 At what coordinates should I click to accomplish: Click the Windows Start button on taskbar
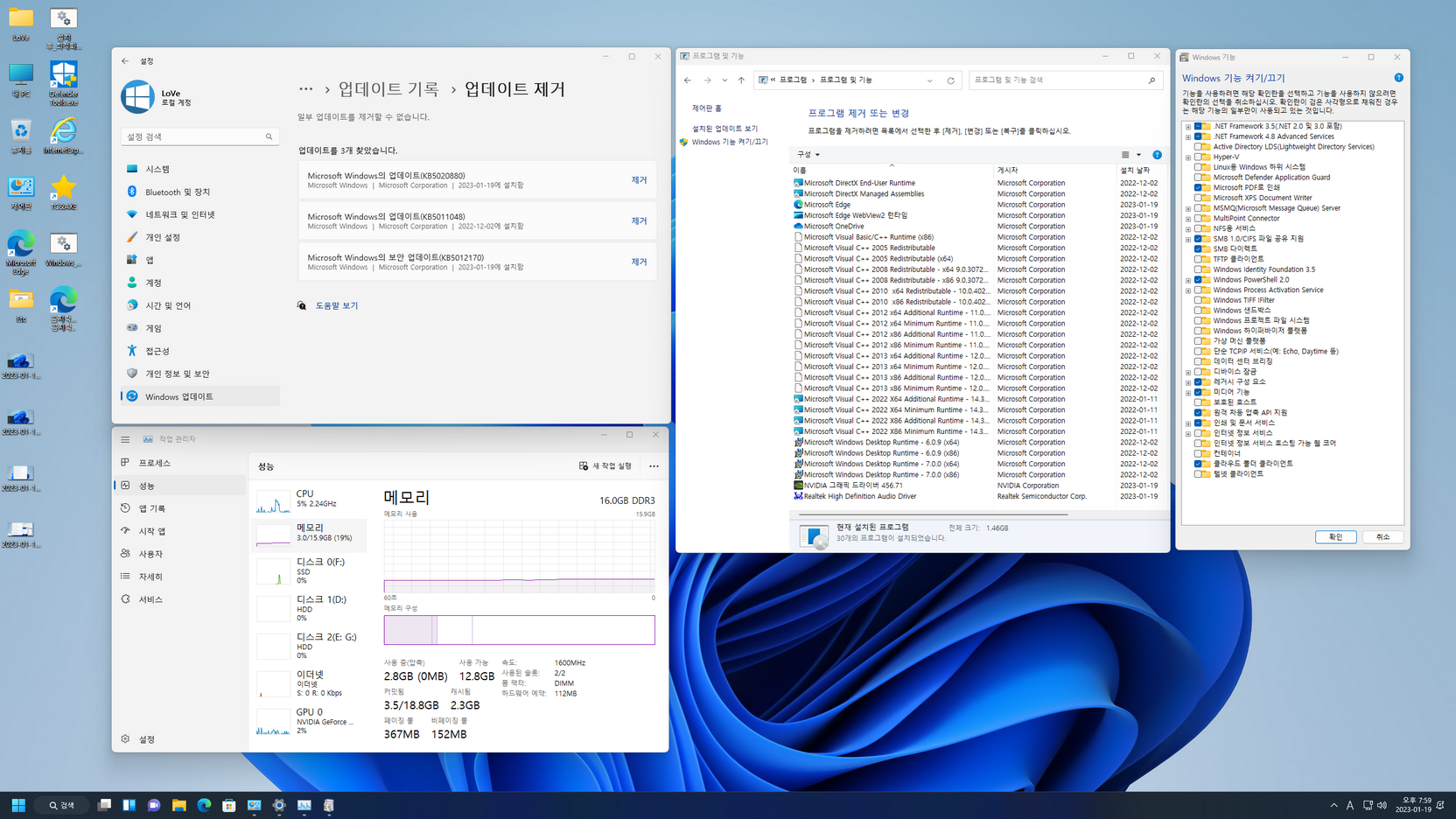pyautogui.click(x=18, y=805)
